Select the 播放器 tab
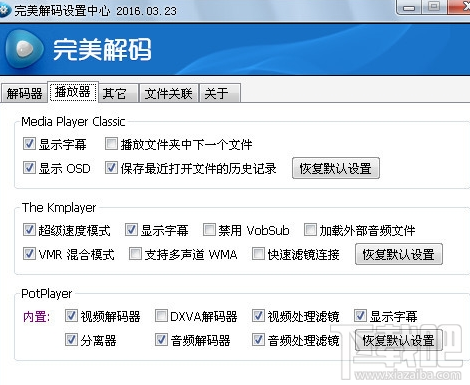 [x=73, y=92]
